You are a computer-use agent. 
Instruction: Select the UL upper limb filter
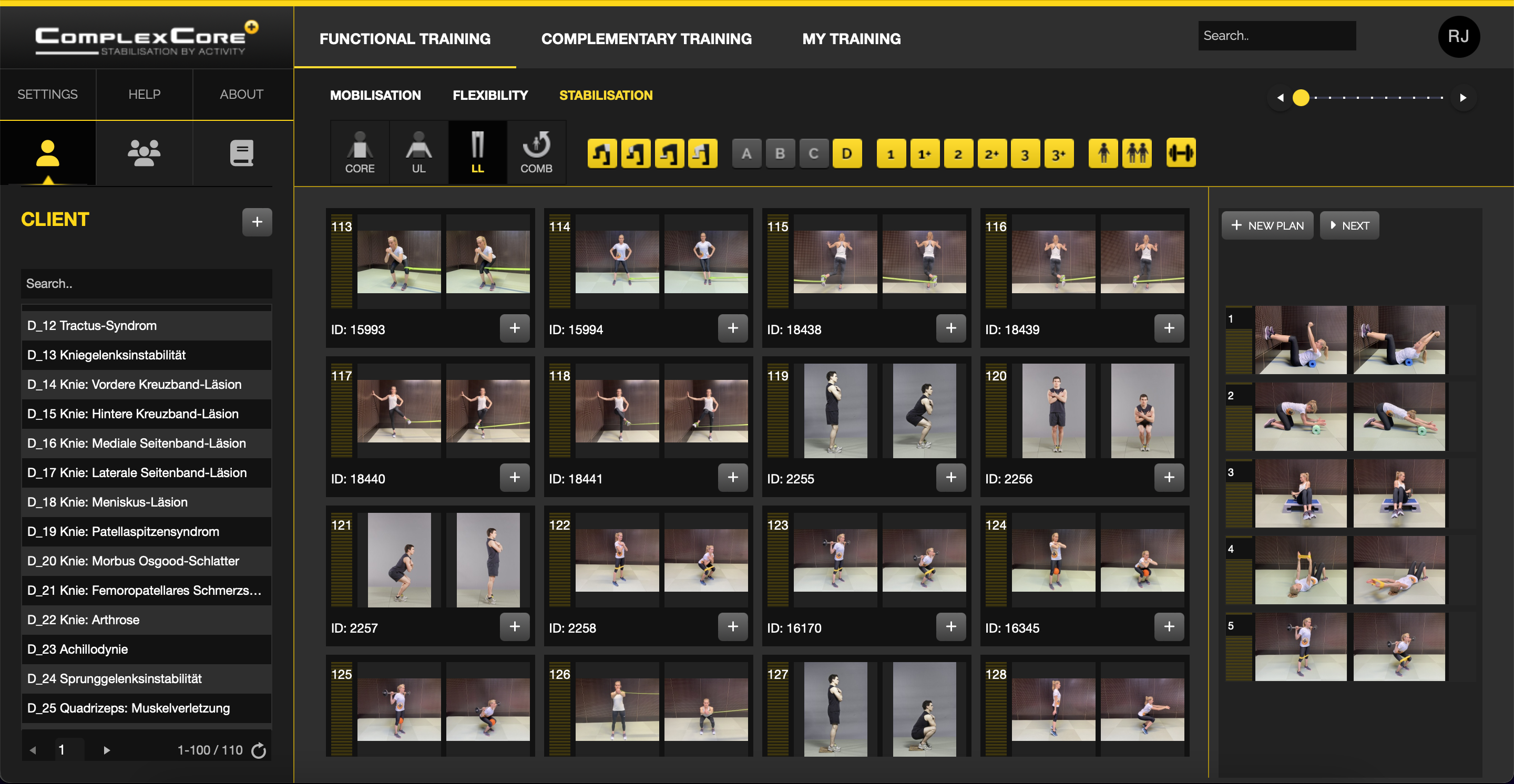point(418,153)
